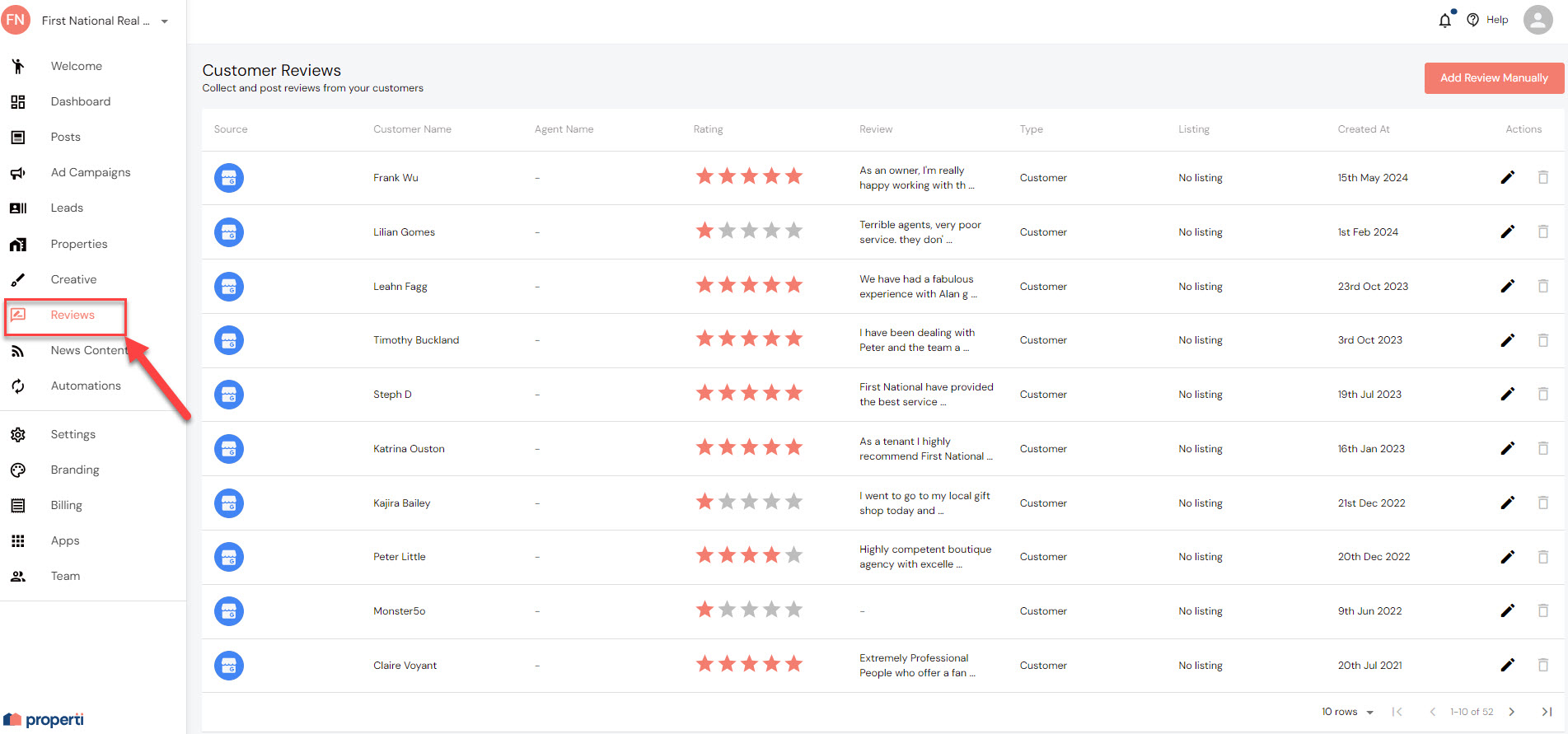This screenshot has height=734, width=1568.
Task: Delete Monster5o's review
Action: 1542,610
